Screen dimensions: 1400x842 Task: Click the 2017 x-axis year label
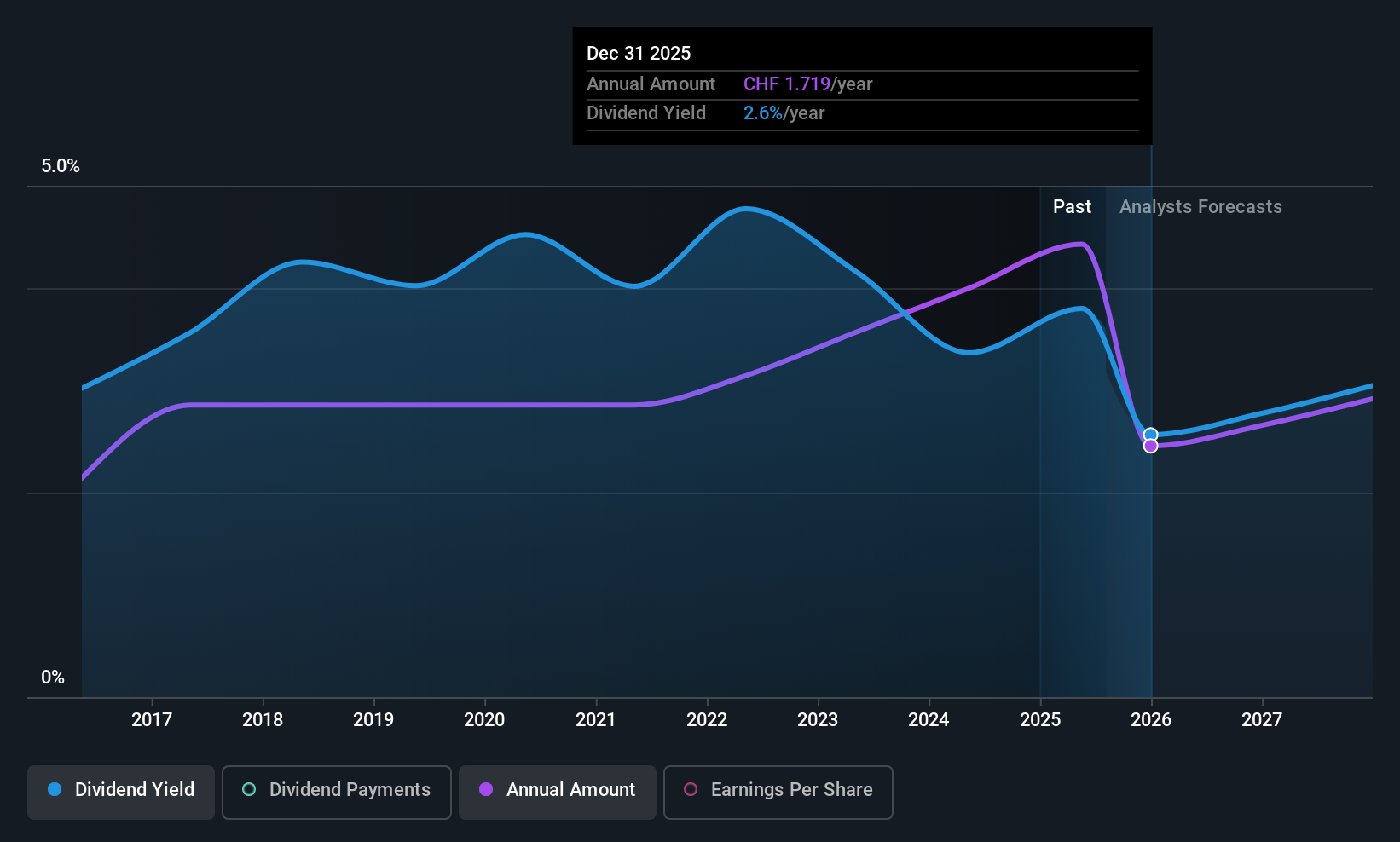[152, 720]
